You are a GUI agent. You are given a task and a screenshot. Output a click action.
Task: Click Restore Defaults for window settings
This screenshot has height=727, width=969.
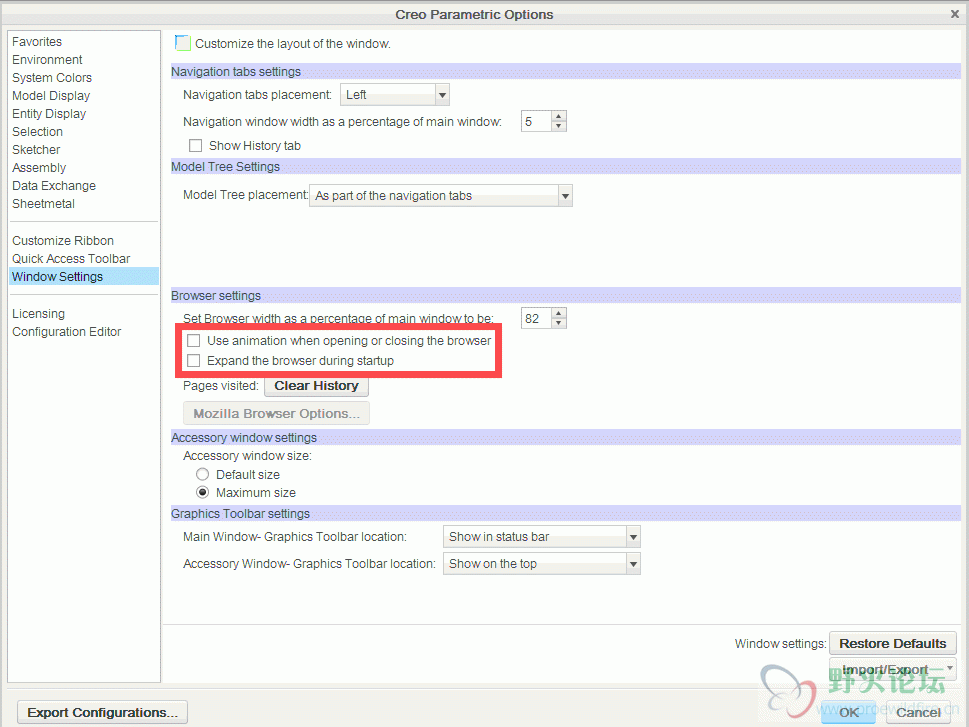click(892, 643)
